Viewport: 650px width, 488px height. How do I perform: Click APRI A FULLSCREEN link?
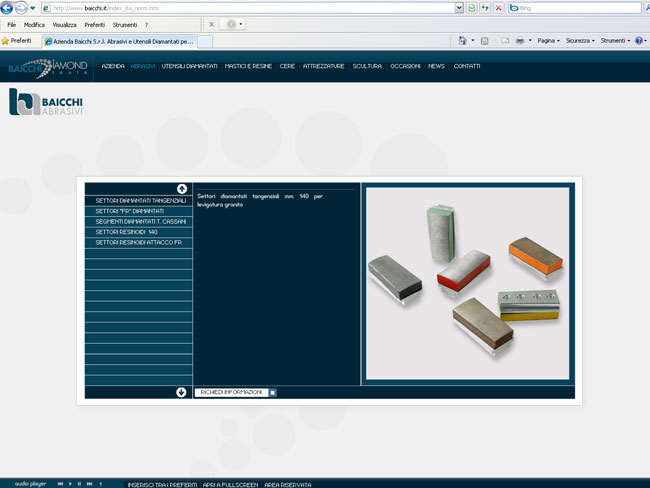(230, 485)
